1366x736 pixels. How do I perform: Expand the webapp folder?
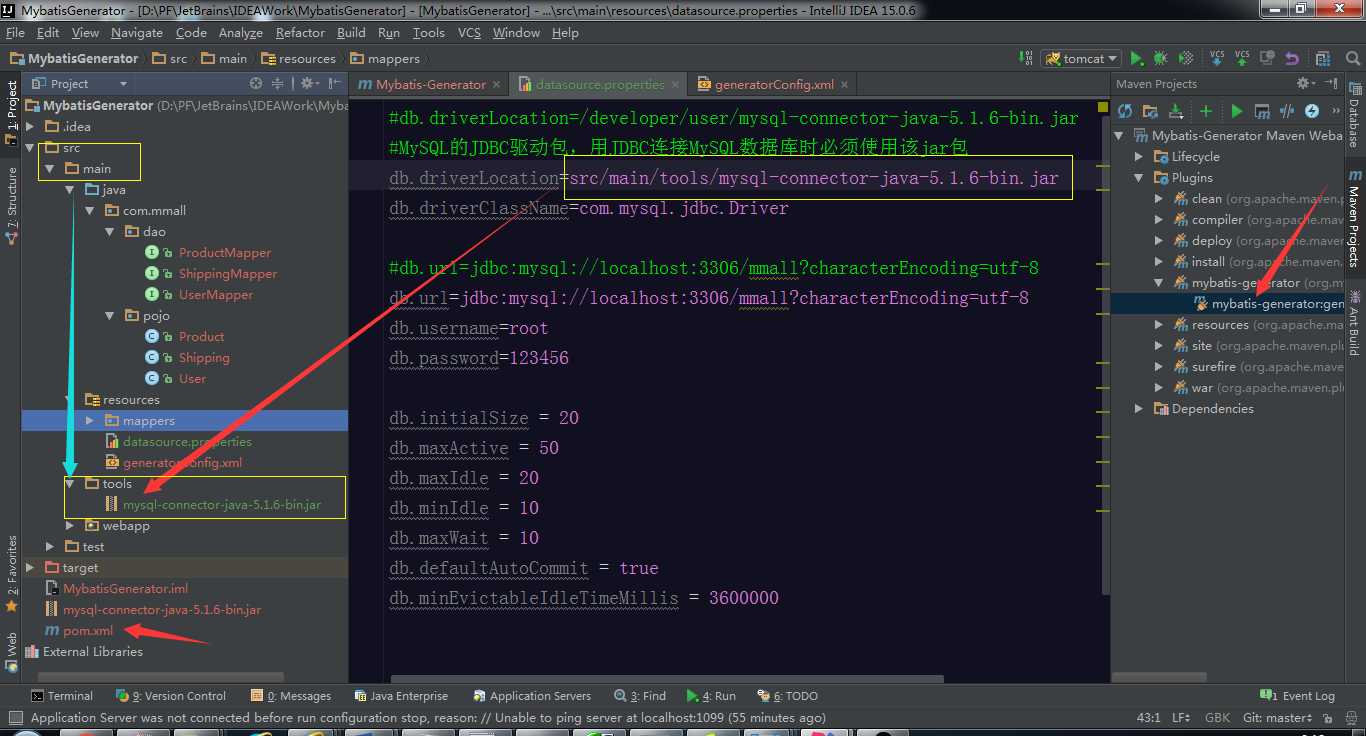(x=70, y=525)
